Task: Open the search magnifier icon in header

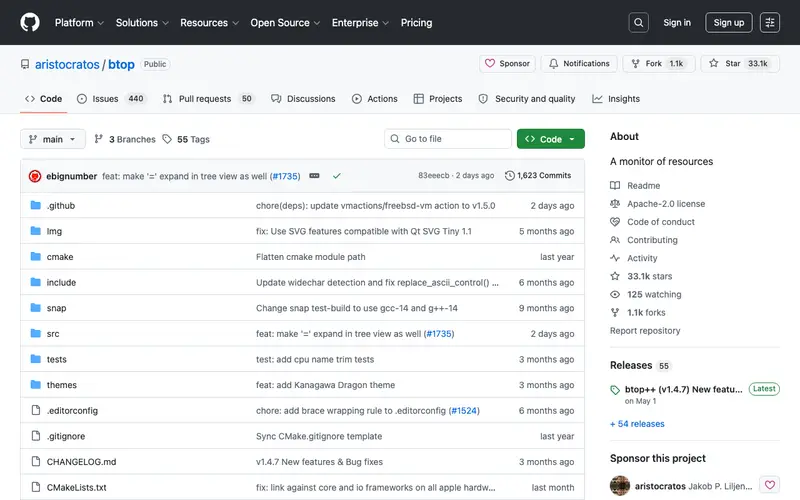Action: (638, 22)
